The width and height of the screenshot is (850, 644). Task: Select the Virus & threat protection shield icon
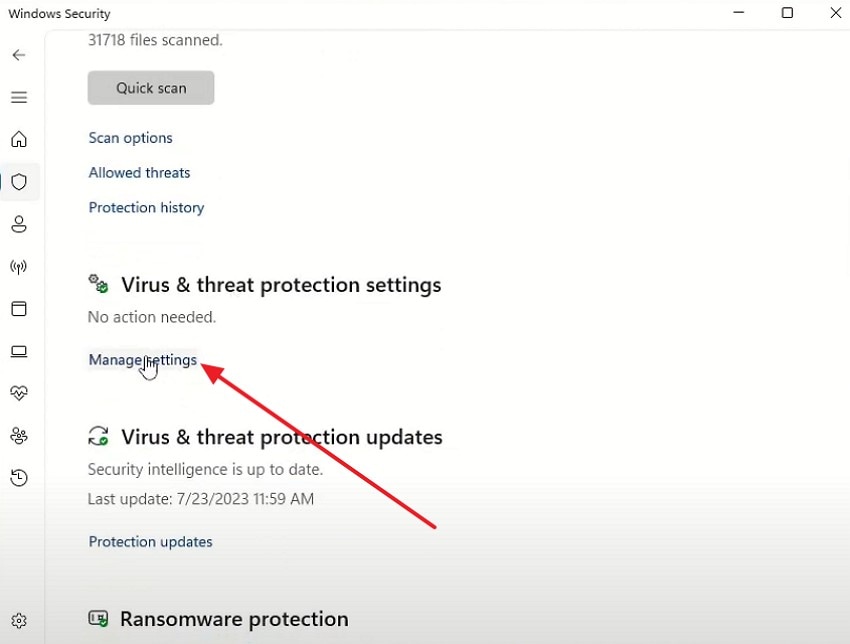[19, 182]
